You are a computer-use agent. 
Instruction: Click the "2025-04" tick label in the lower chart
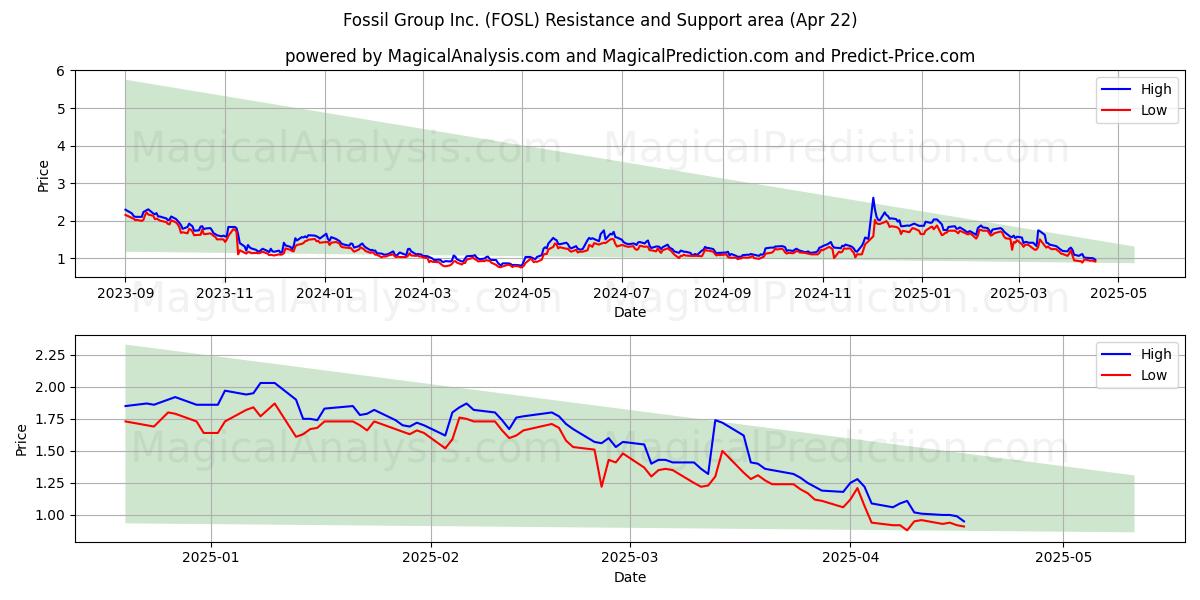[851, 557]
